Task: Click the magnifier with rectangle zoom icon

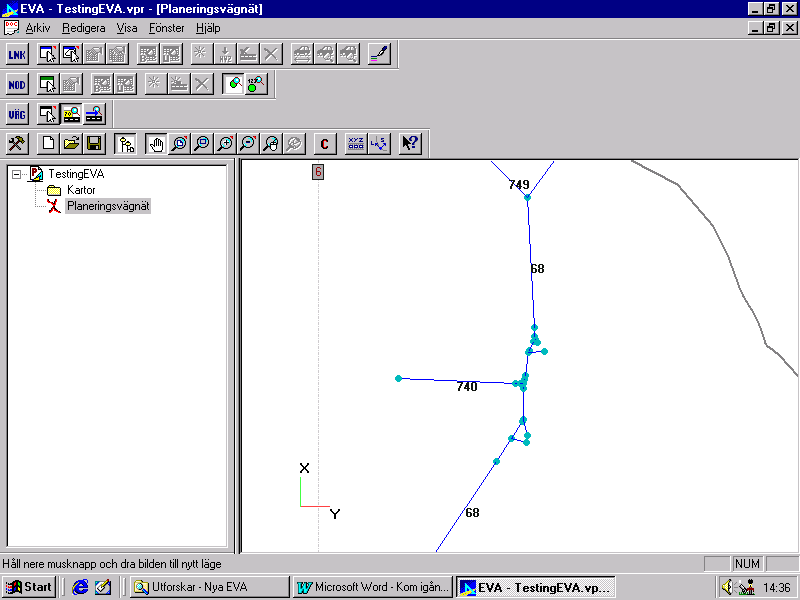Action: [202, 144]
